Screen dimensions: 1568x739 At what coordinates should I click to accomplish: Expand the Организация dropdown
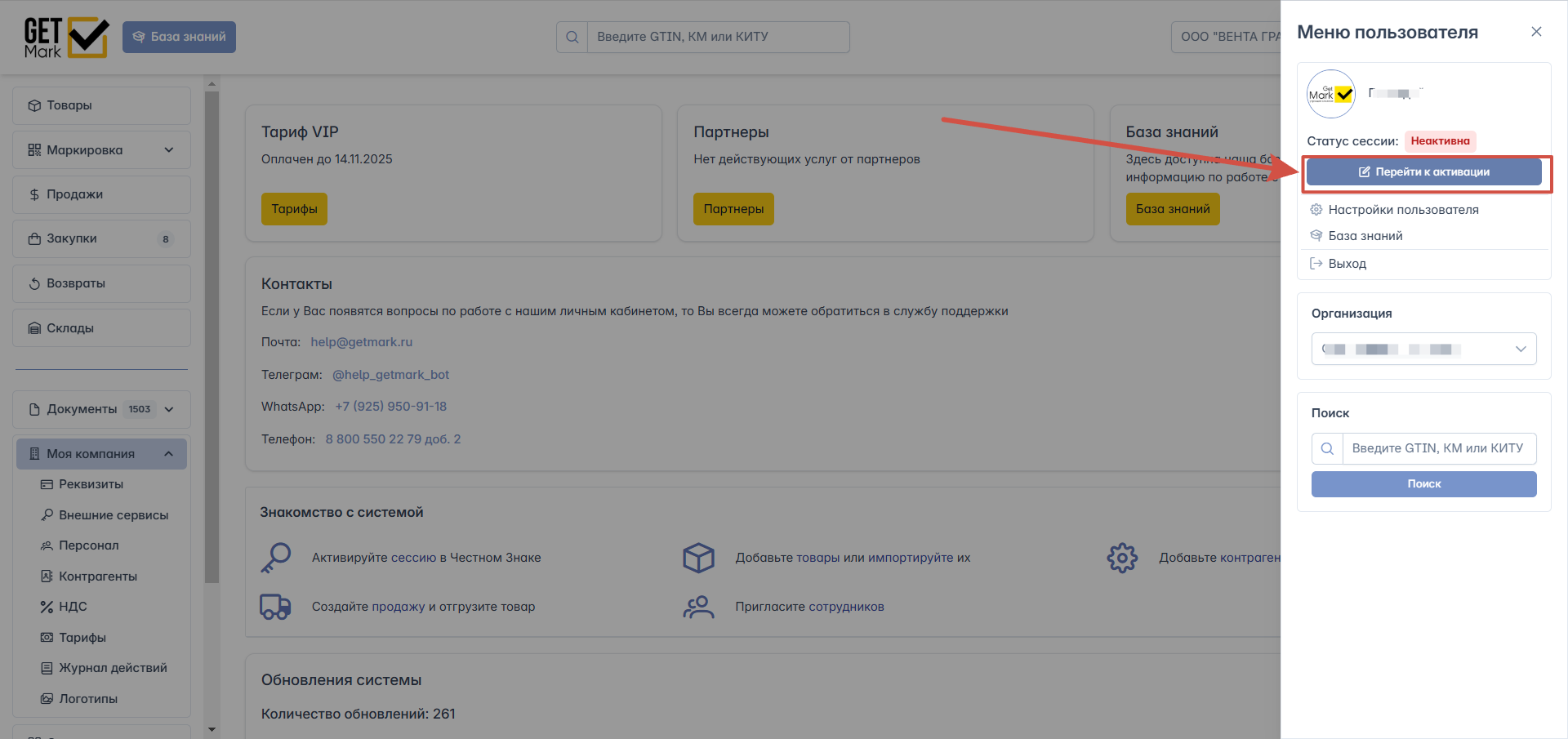point(1423,349)
